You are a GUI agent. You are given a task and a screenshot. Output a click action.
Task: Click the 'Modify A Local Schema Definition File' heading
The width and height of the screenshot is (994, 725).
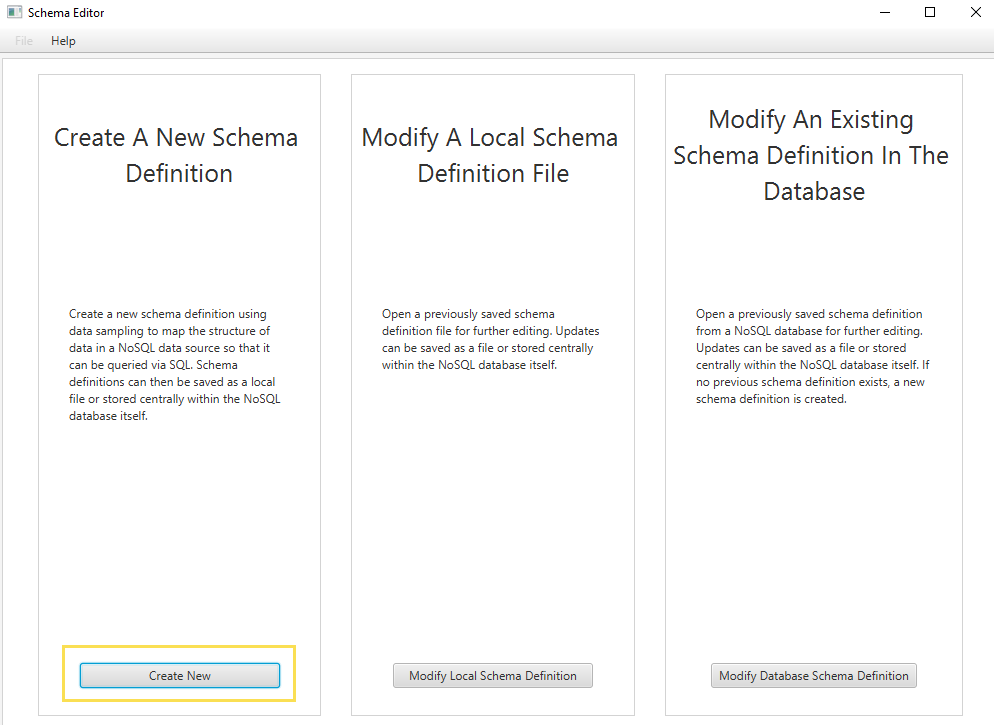pyautogui.click(x=491, y=155)
